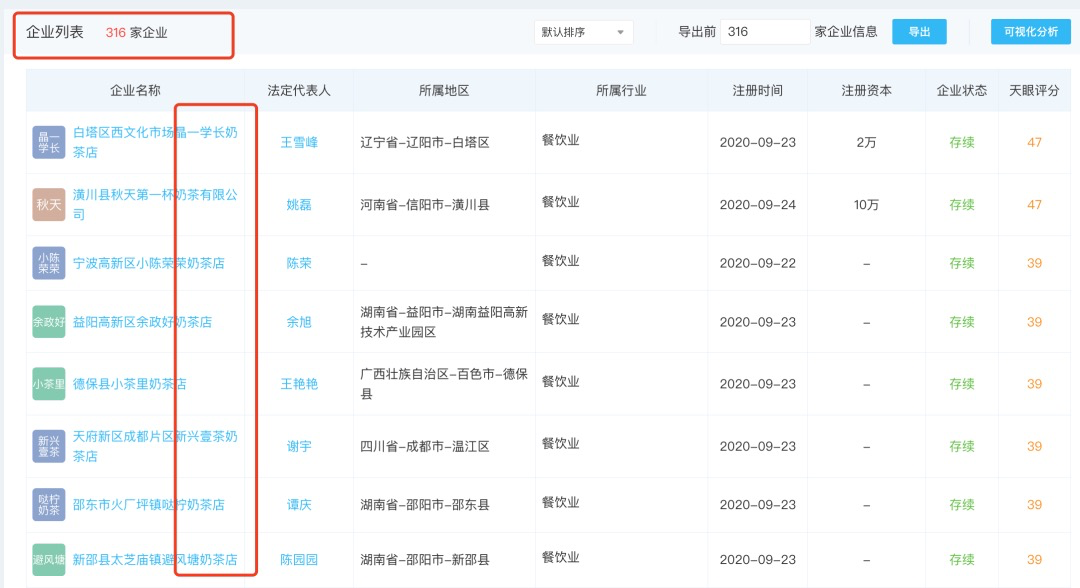This screenshot has height=588, width=1080.
Task: Click the 小陈荣荣 company logo icon
Action: point(49,263)
